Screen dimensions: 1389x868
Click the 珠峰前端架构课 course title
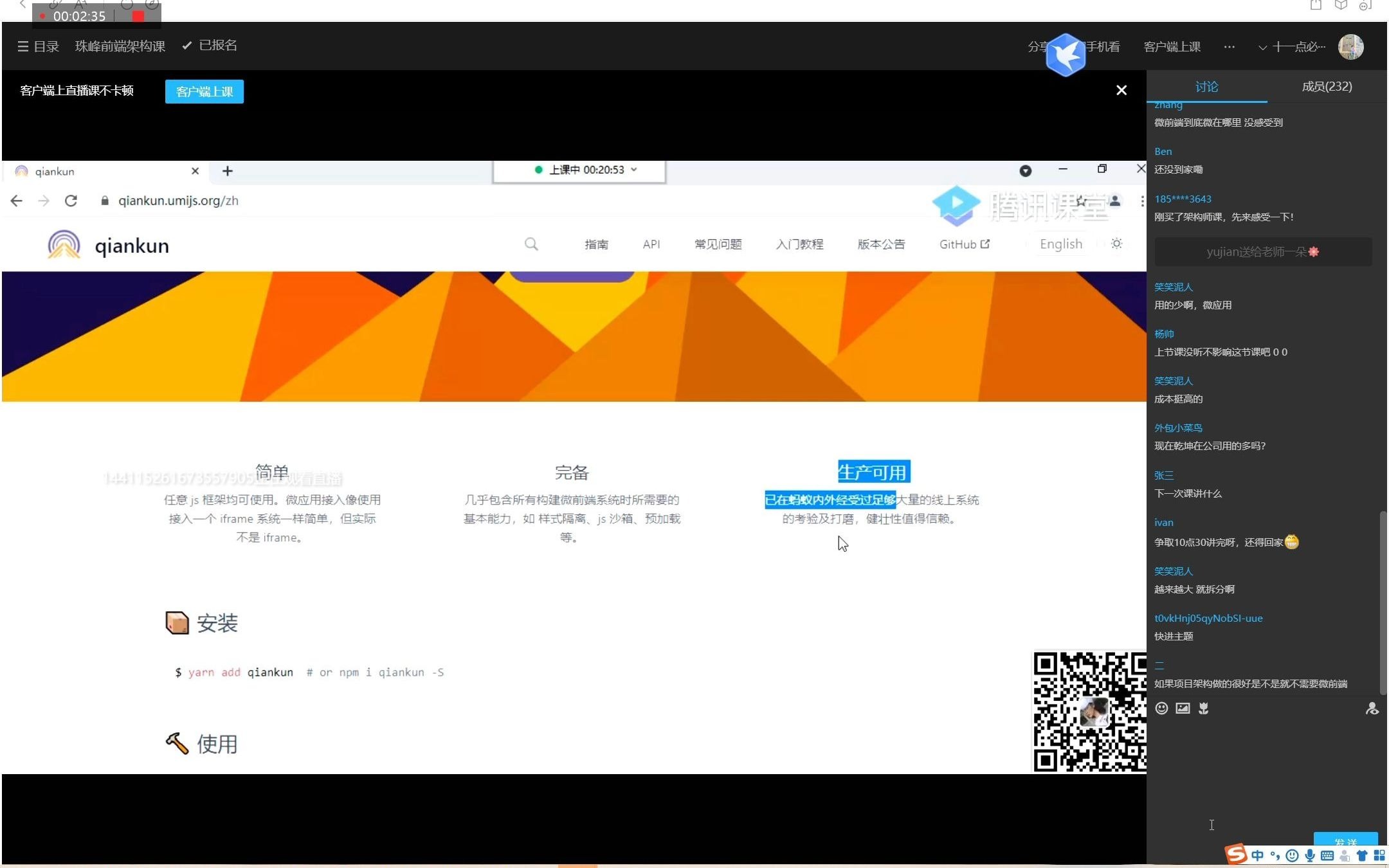click(120, 46)
